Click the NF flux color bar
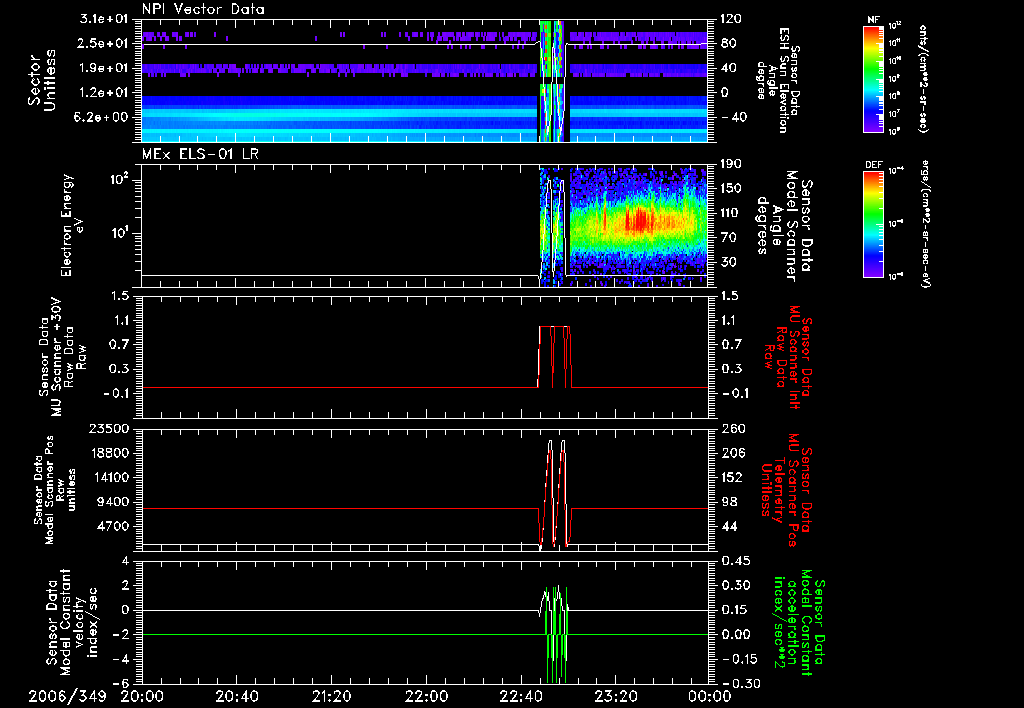 click(x=873, y=79)
